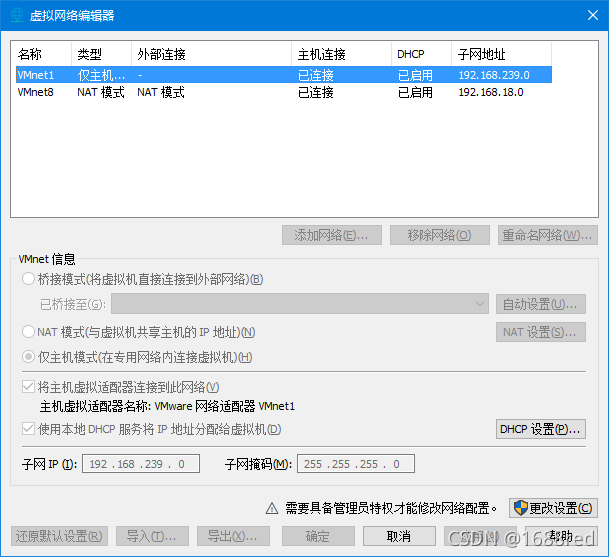Click 更改设置 shield button
The height and width of the screenshot is (557, 609).
(x=553, y=508)
